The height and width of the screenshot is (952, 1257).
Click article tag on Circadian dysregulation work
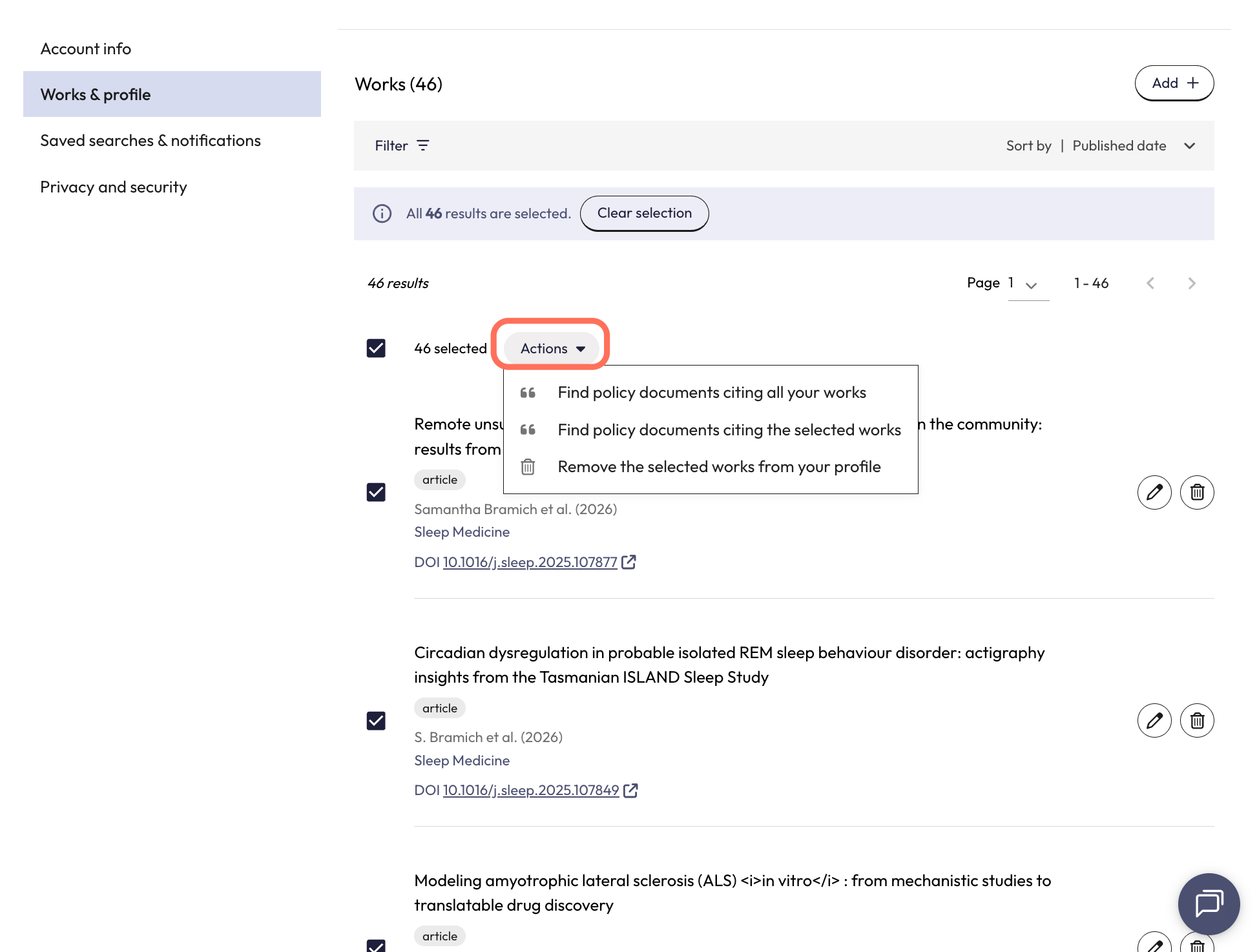[440, 708]
